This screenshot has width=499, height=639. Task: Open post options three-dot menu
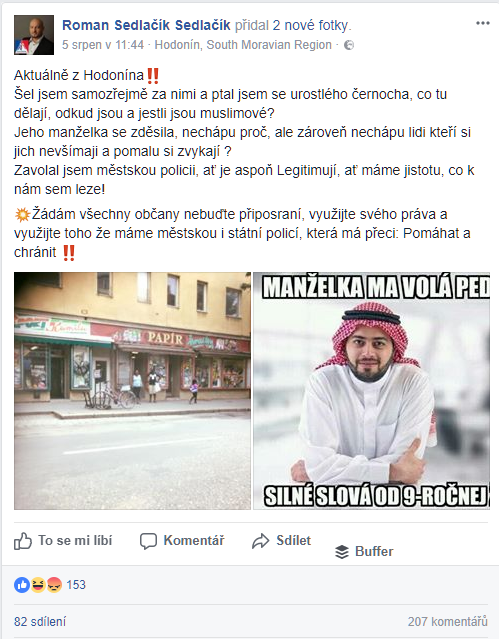point(482,23)
